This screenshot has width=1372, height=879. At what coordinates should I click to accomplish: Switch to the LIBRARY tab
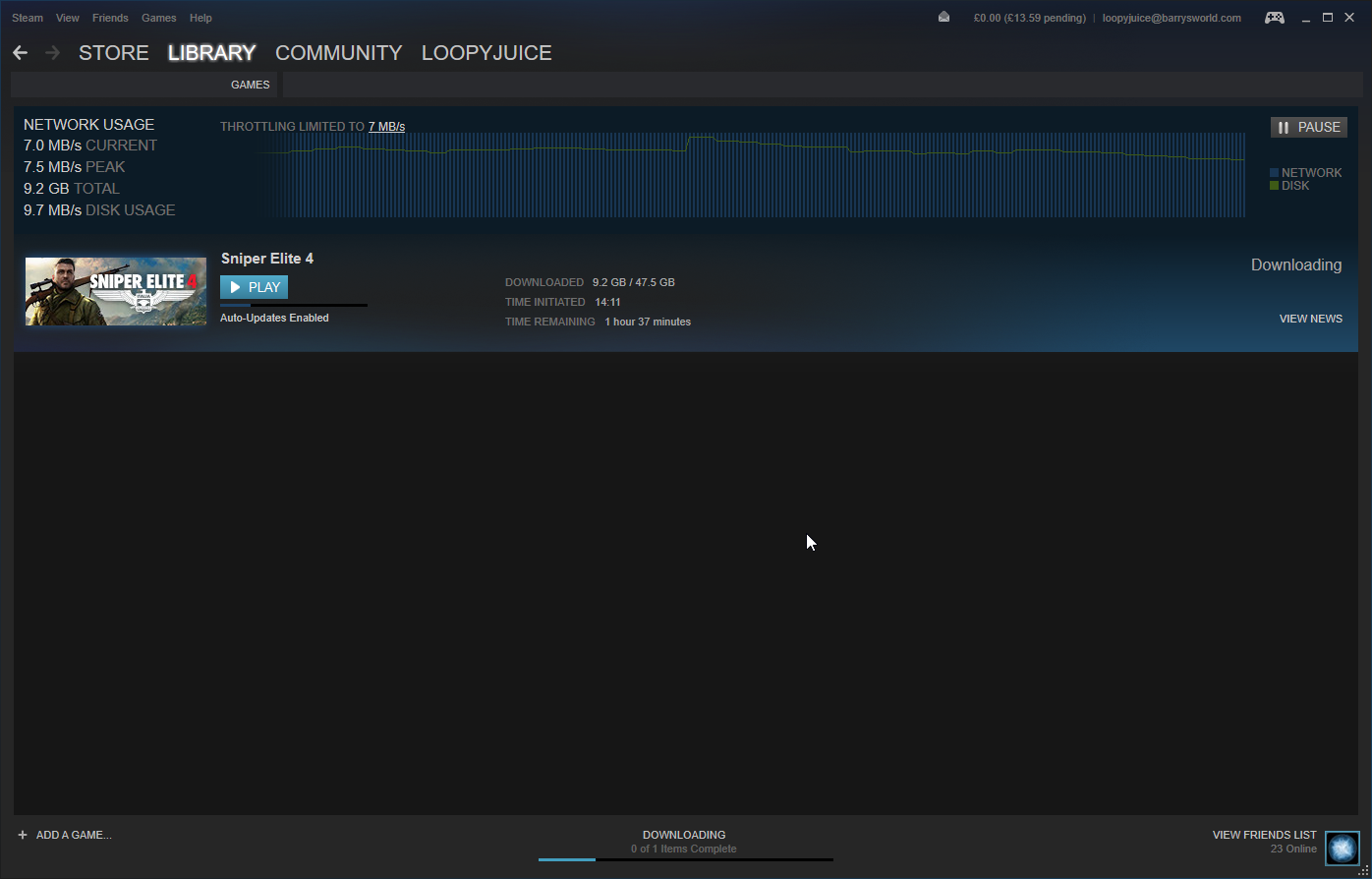[212, 53]
